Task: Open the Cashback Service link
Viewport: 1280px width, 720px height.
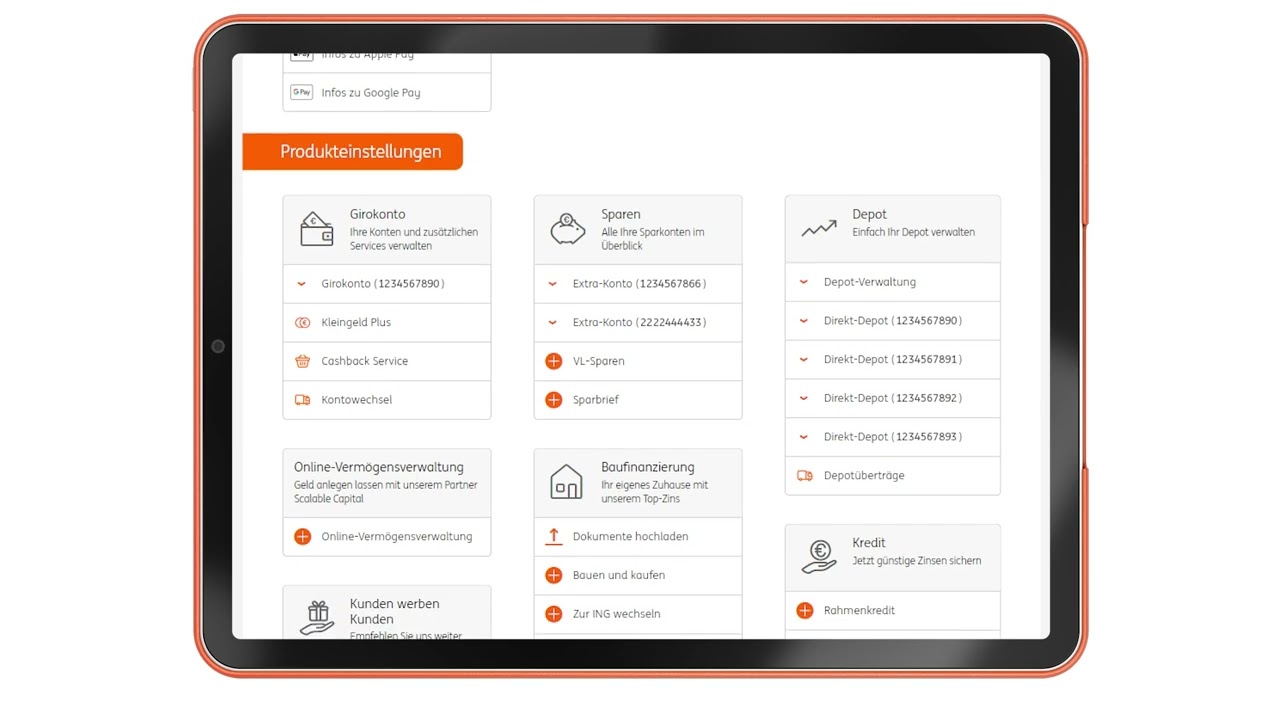Action: [365, 361]
